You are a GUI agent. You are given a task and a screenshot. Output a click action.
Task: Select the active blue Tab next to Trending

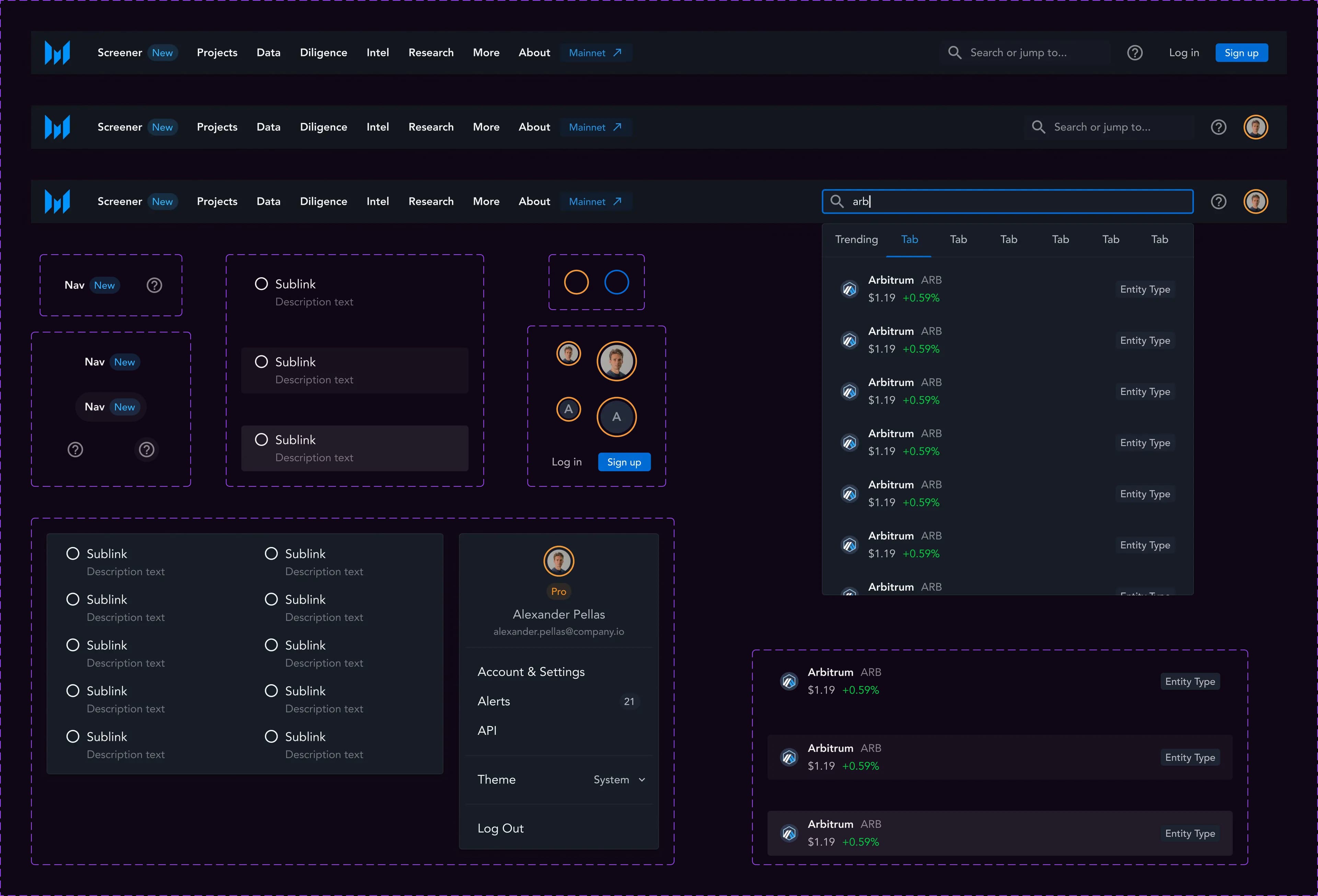909,239
